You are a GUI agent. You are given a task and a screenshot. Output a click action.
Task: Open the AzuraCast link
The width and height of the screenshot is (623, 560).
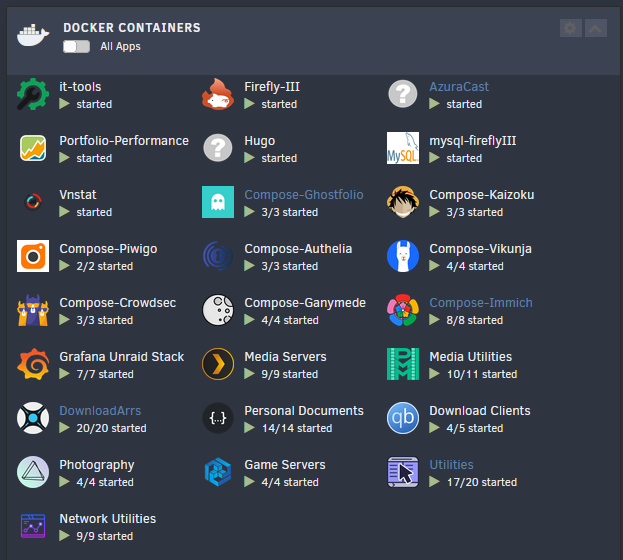point(459,87)
